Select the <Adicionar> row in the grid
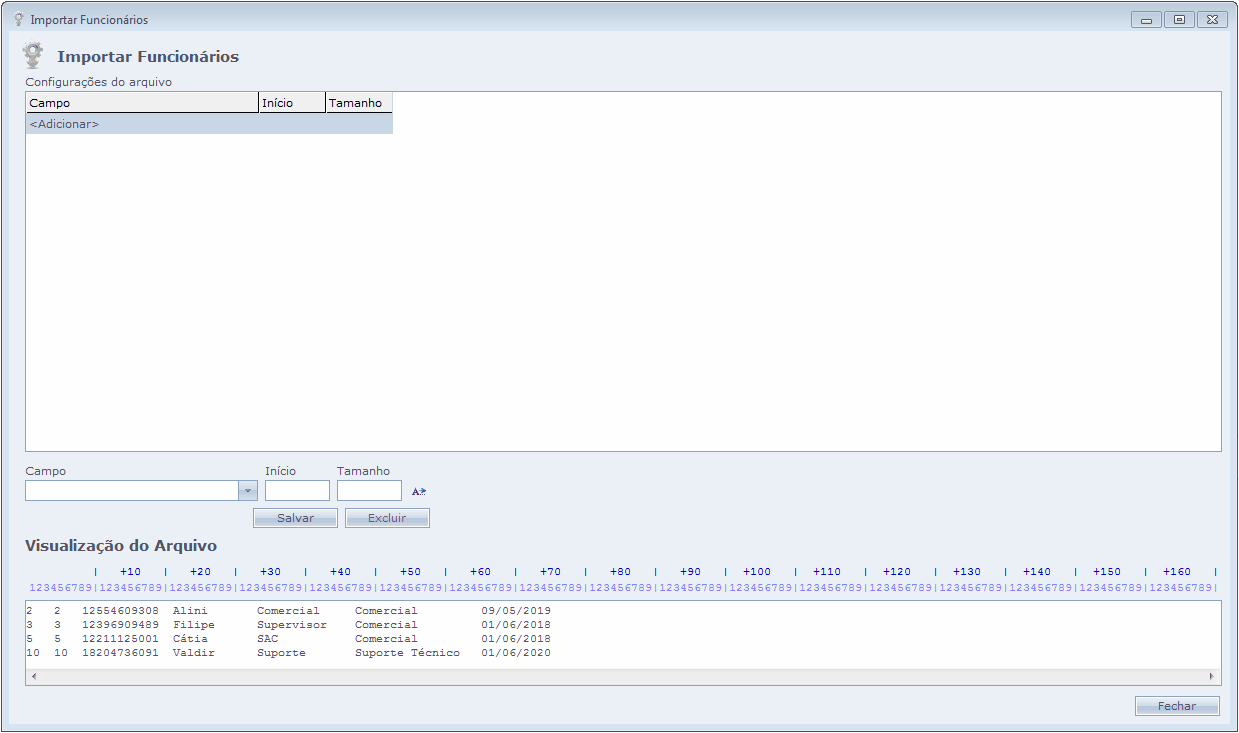 click(x=208, y=124)
